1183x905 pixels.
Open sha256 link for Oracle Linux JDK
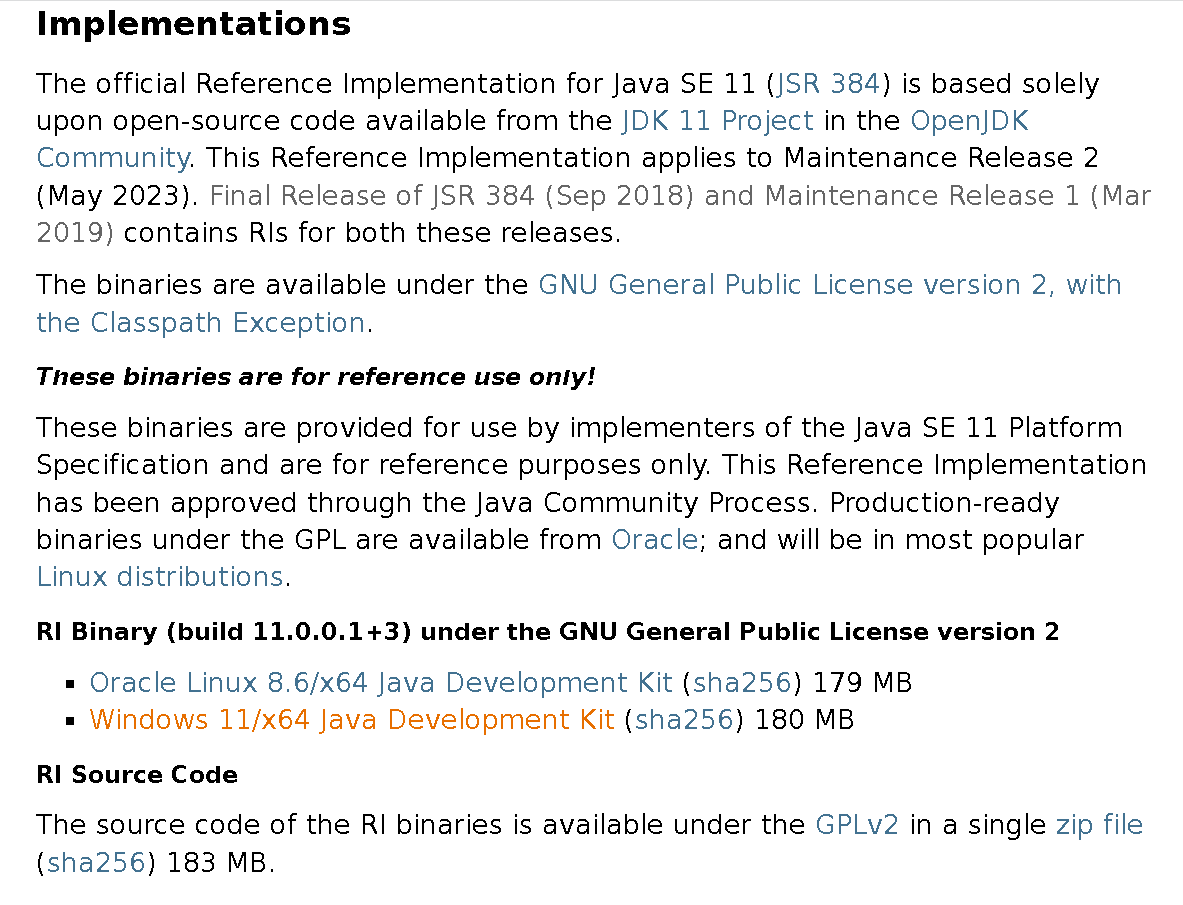tap(742, 683)
